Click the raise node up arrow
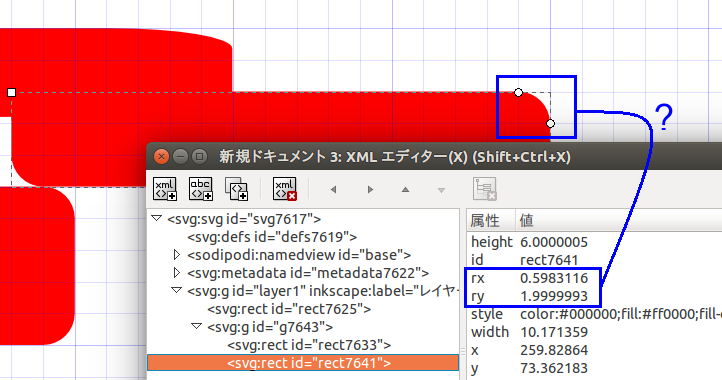This screenshot has height=380, width=722. coord(405,190)
